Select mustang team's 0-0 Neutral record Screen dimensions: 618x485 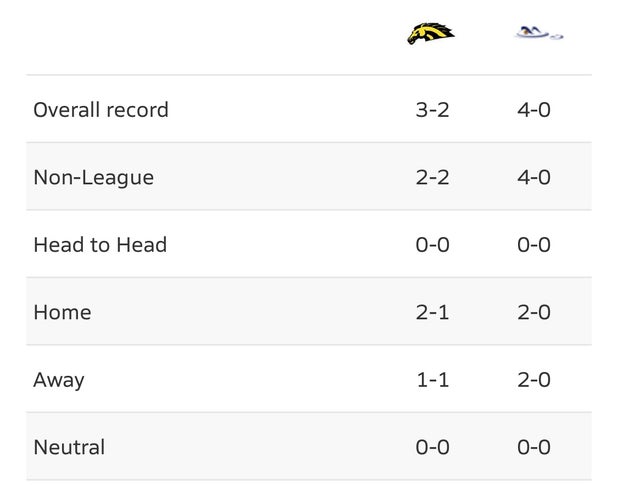click(x=432, y=447)
